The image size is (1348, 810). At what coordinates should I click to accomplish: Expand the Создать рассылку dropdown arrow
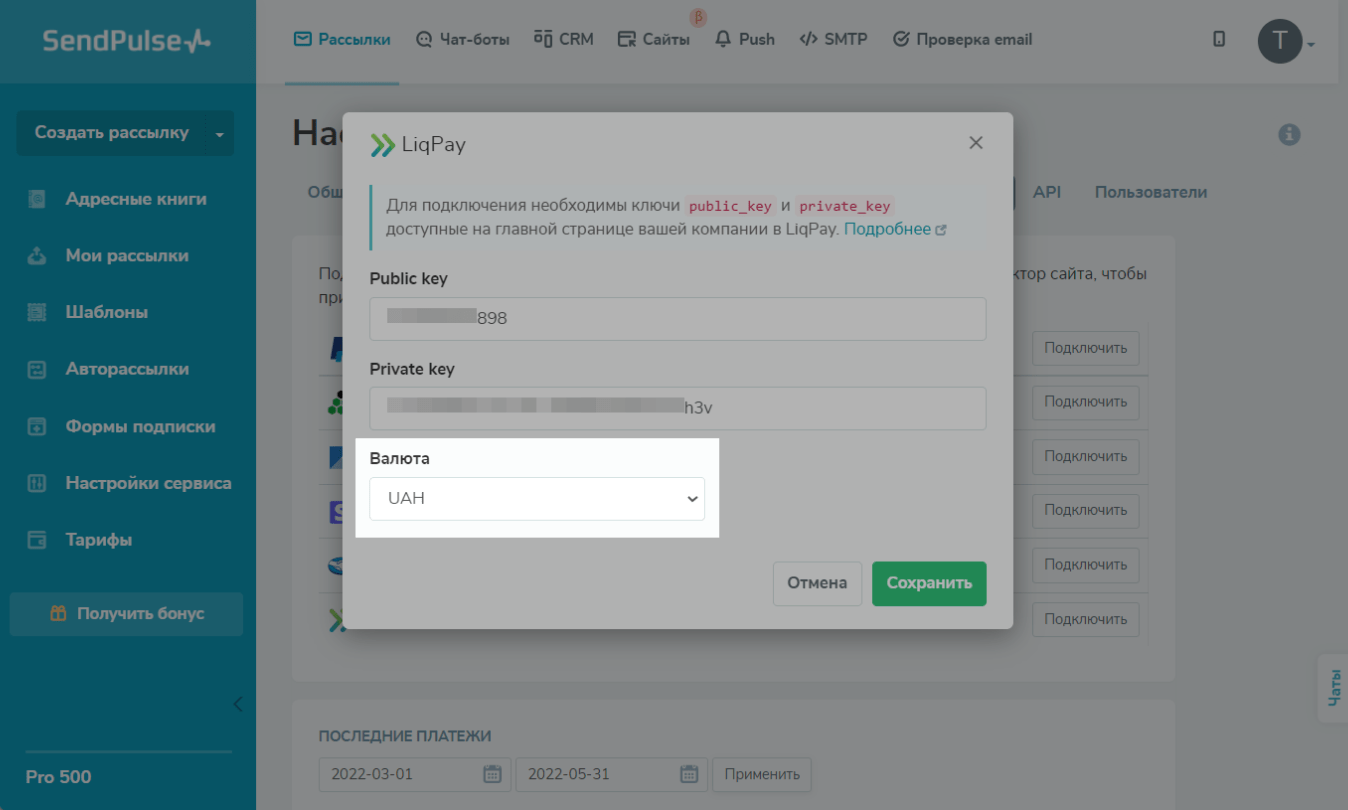click(220, 134)
